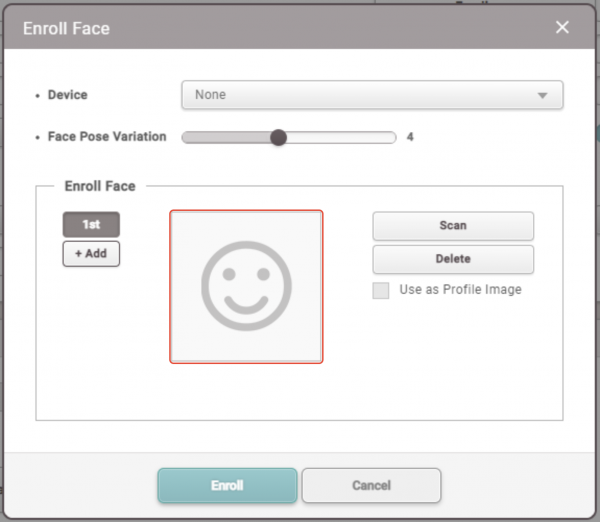Click the Enroll Face group box heading

pos(100,186)
